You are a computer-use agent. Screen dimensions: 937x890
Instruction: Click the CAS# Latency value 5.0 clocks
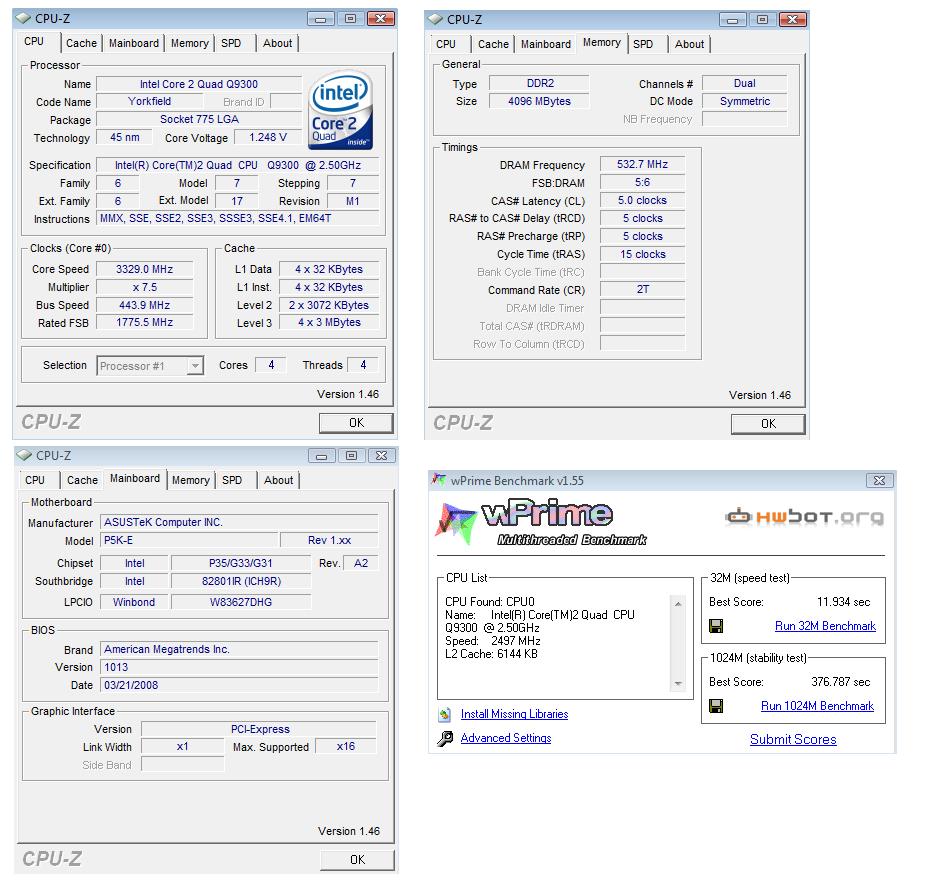(x=642, y=200)
